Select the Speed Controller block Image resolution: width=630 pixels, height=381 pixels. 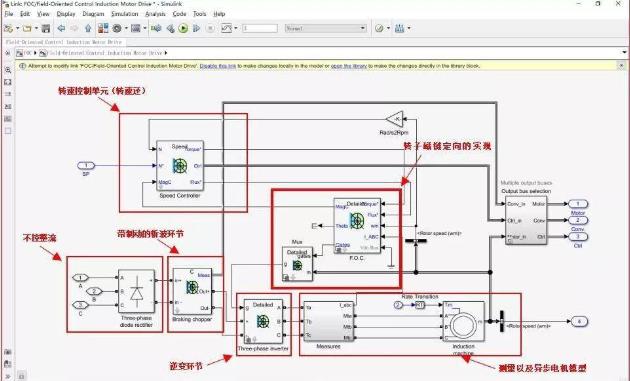(180, 166)
